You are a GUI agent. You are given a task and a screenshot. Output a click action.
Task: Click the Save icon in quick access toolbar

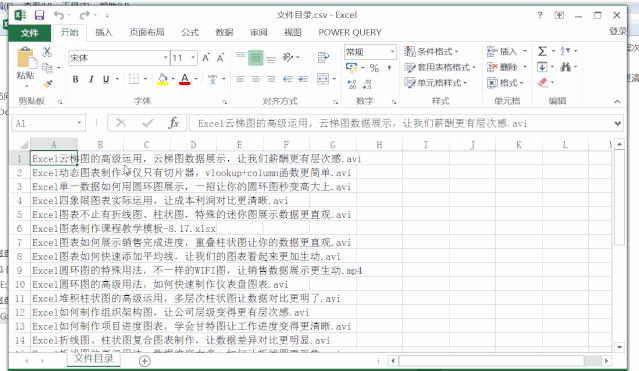39,15
